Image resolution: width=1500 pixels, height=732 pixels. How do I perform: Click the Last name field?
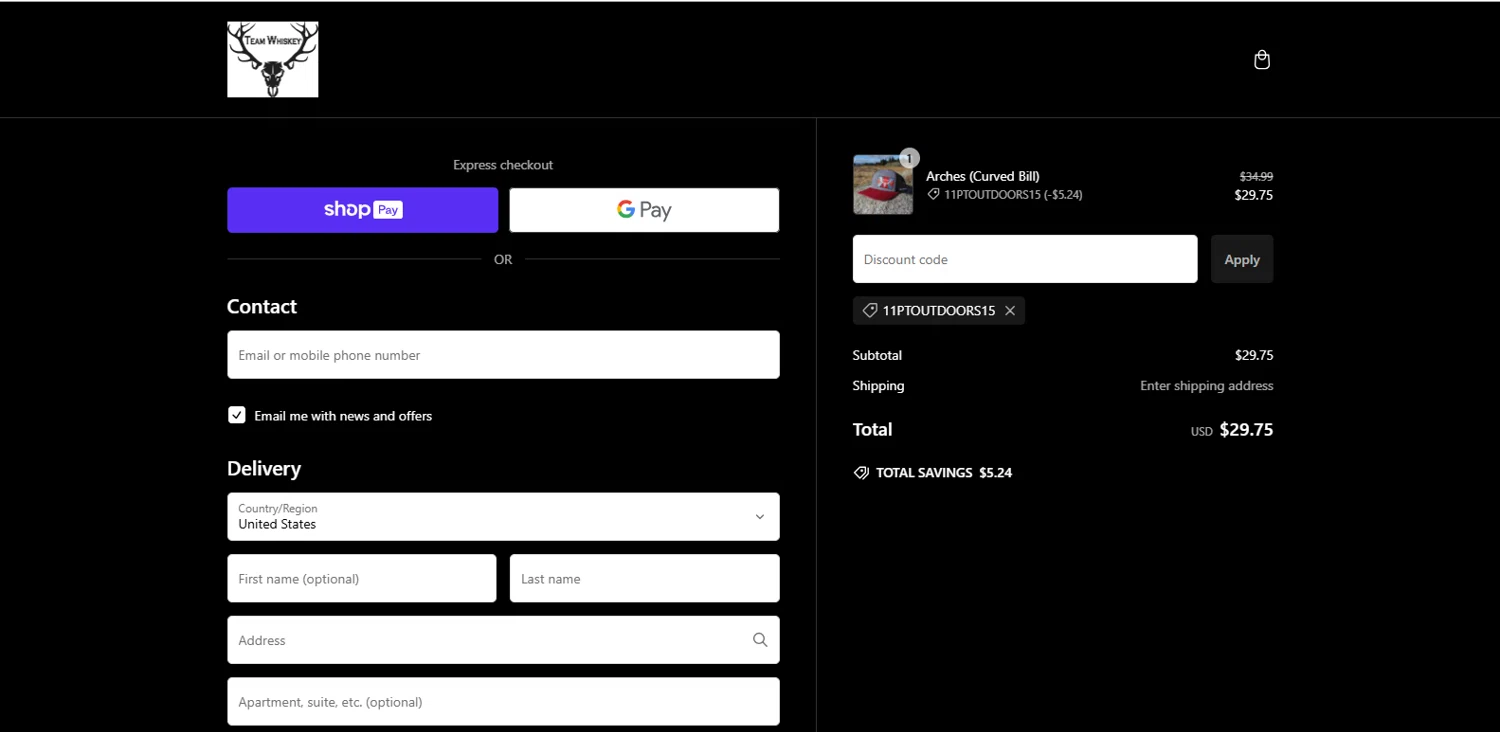[x=644, y=579]
